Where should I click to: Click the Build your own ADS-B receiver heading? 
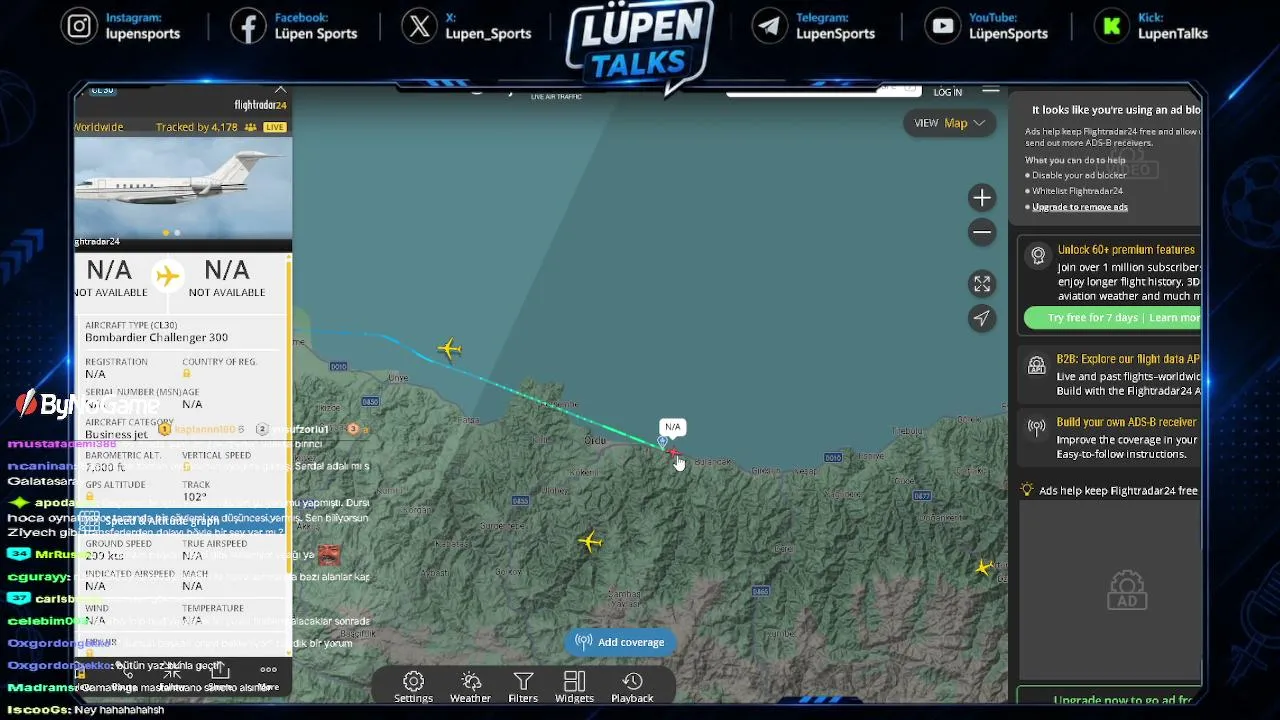point(1127,422)
